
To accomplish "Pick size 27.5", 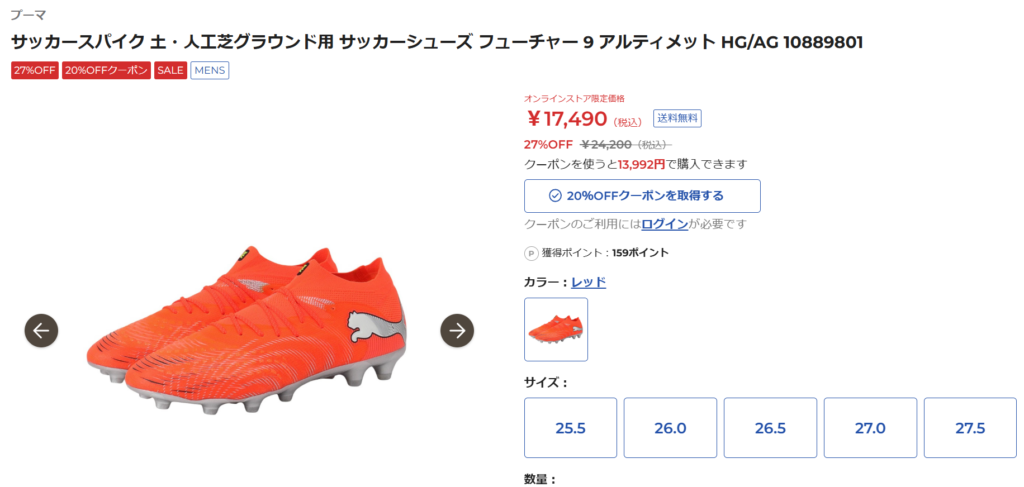I will [x=970, y=428].
